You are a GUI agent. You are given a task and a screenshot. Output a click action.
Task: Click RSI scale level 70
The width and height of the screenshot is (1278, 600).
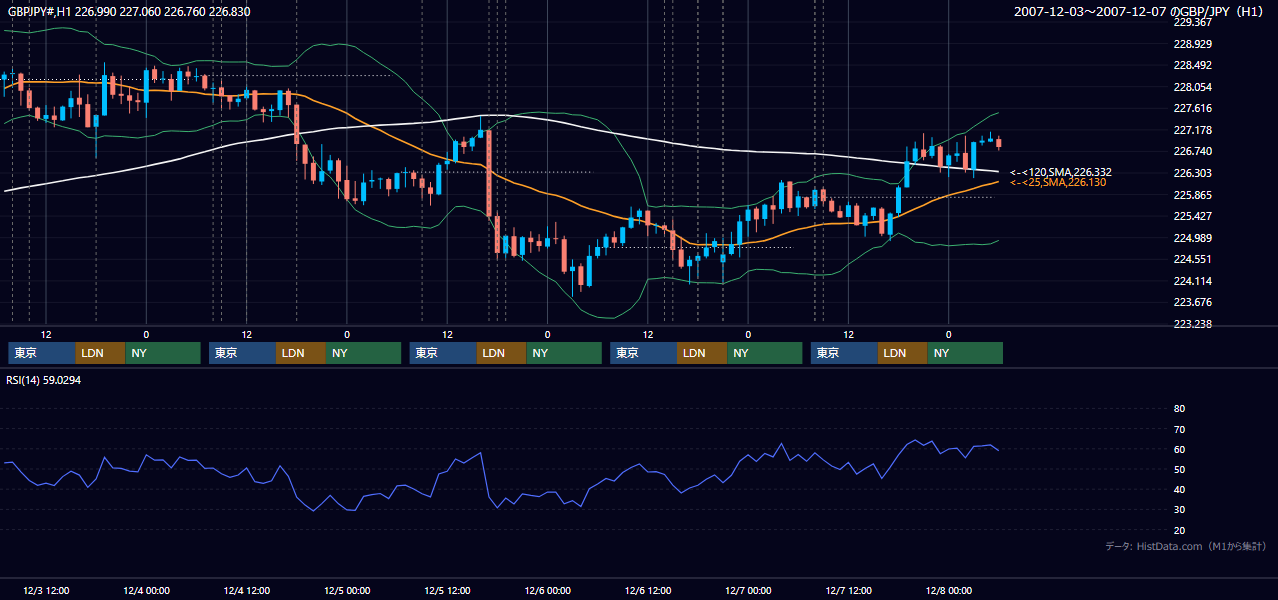point(1179,429)
